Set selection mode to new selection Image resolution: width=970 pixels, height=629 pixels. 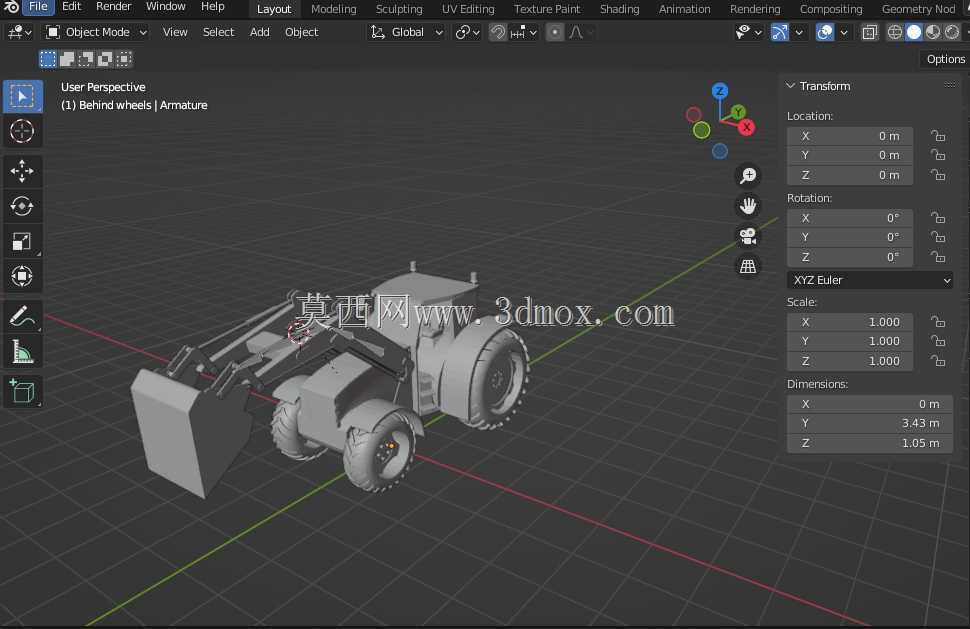click(48, 59)
